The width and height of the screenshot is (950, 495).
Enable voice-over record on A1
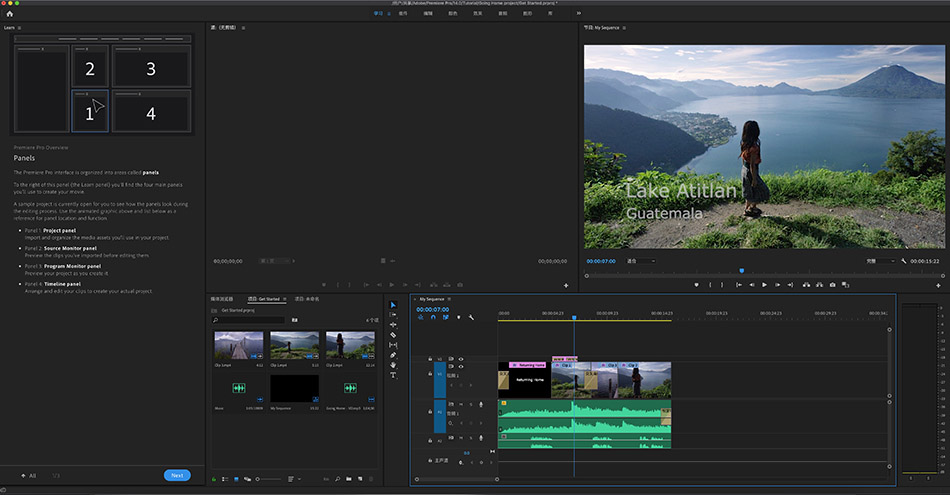[481, 404]
